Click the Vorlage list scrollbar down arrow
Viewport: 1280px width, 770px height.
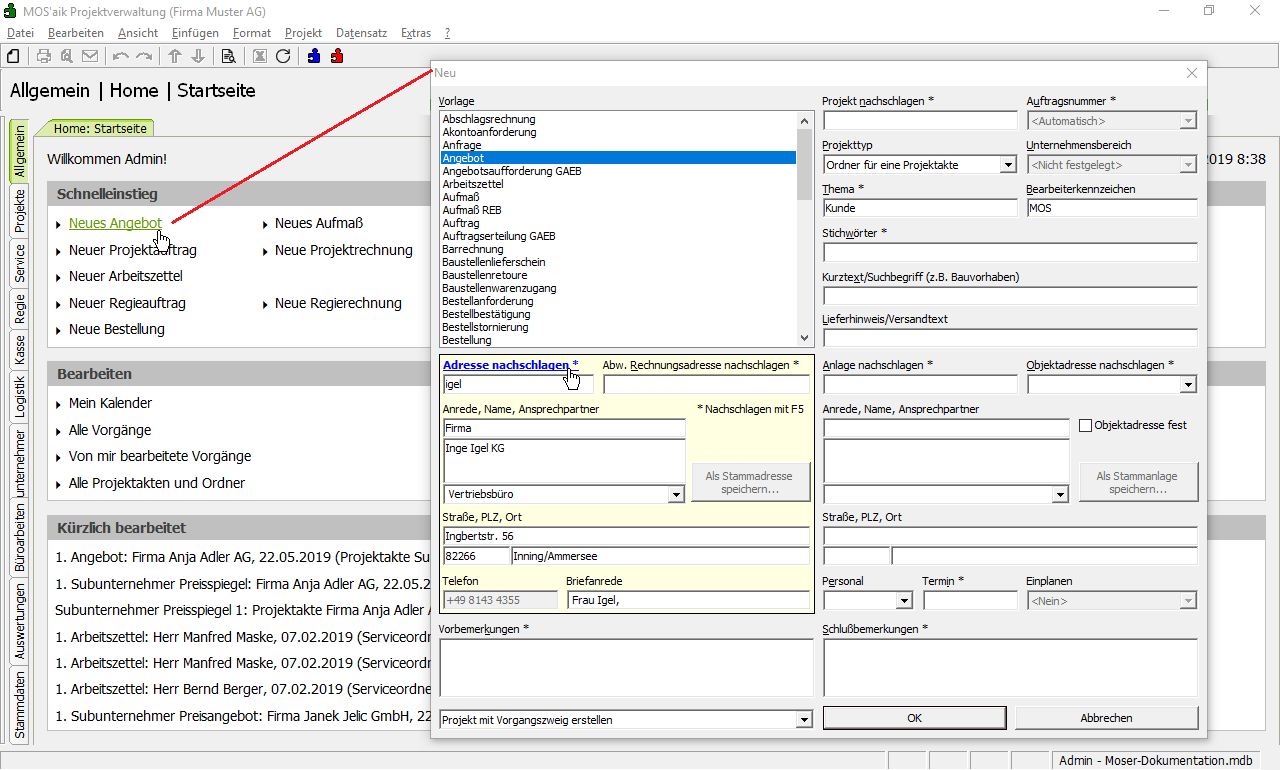pos(805,339)
